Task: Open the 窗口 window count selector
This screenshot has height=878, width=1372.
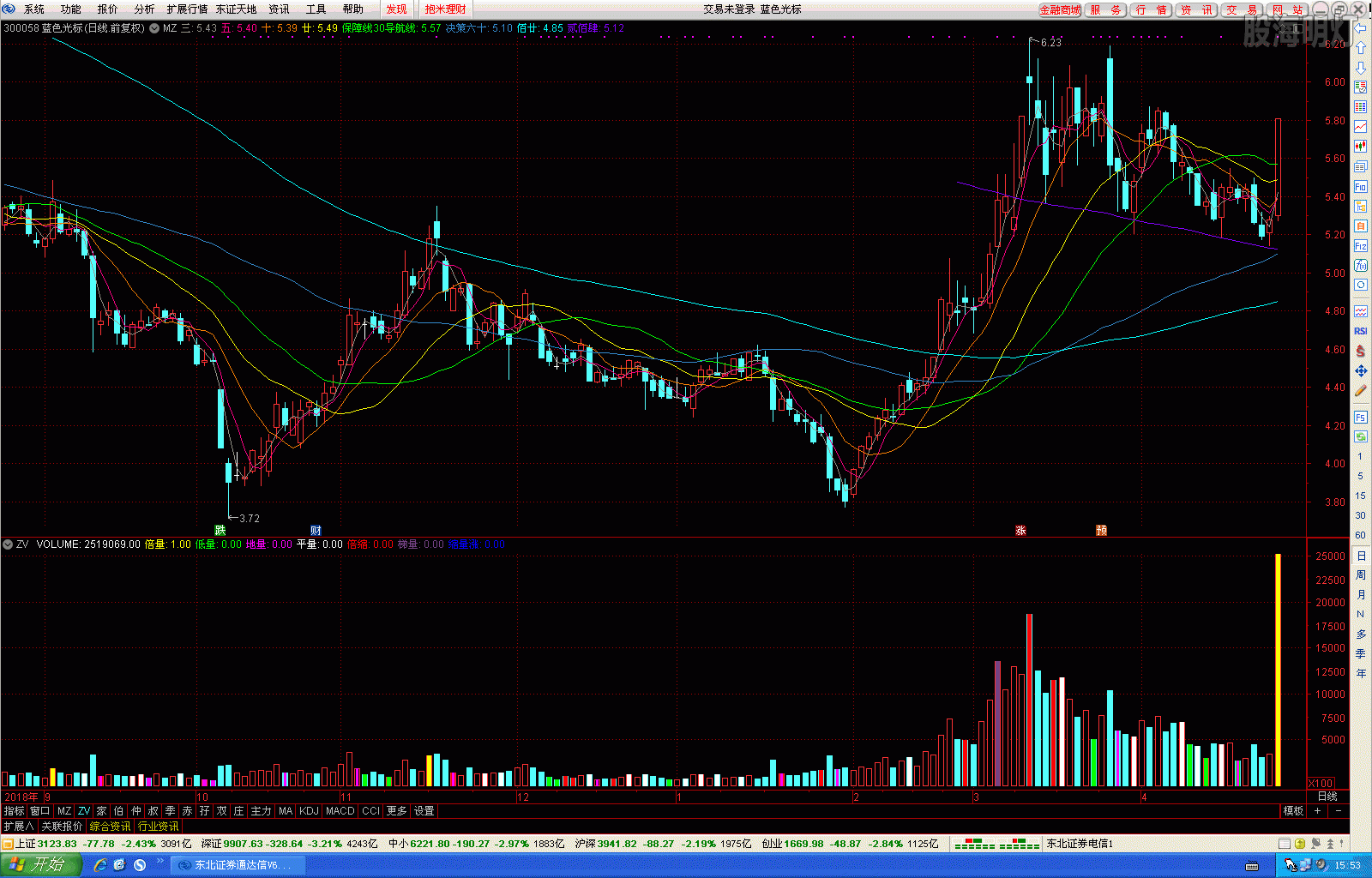Action: [x=39, y=811]
